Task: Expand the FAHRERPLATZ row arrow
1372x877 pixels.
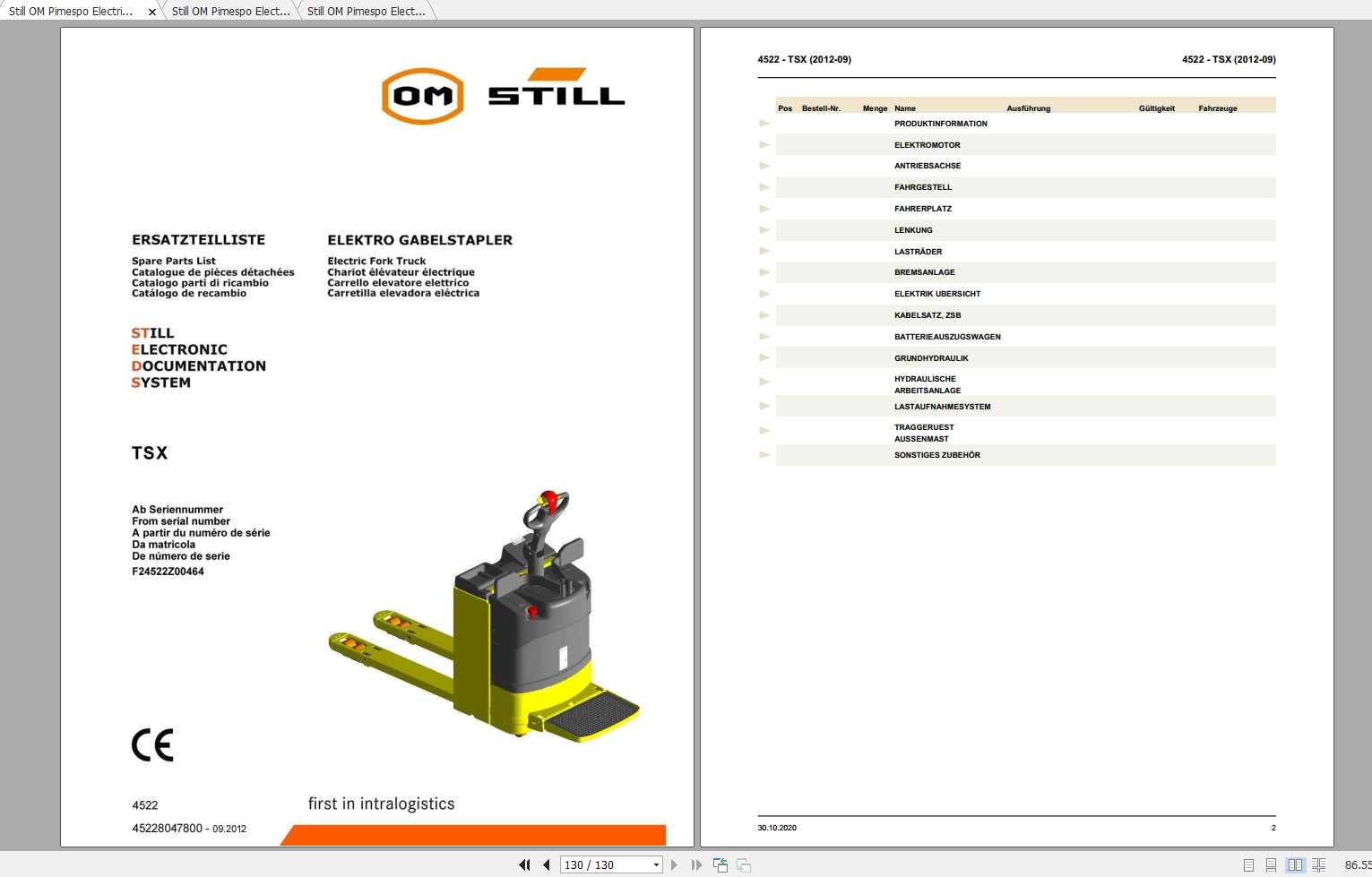Action: click(764, 209)
